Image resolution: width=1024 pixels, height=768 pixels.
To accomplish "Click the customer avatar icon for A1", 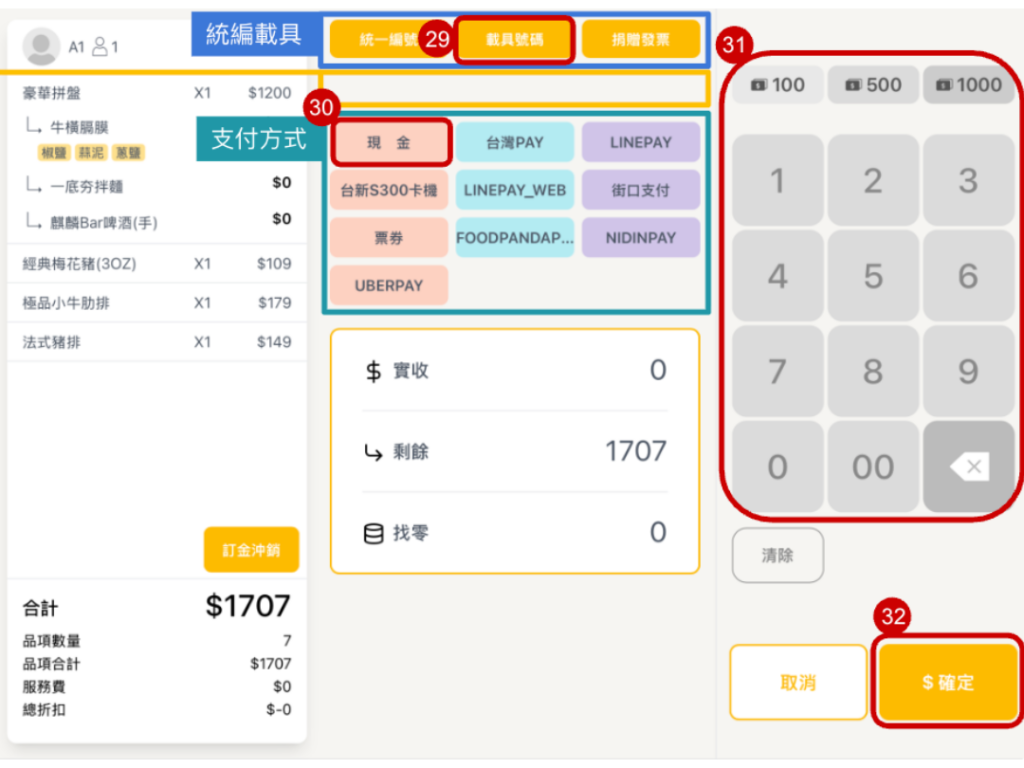I will point(42,46).
